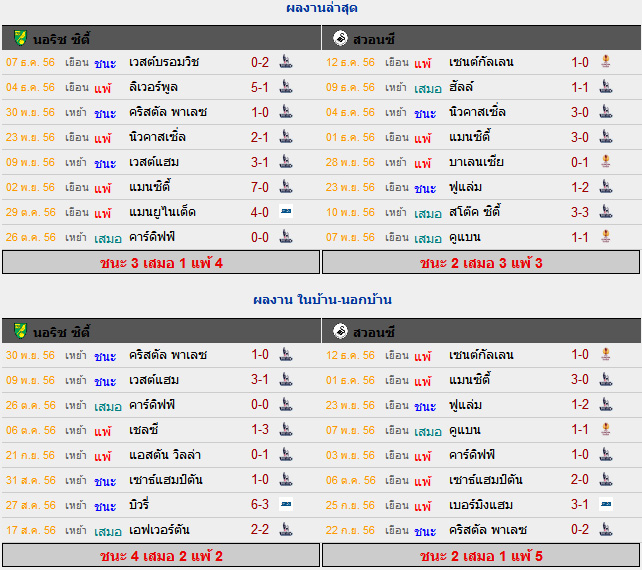Click league icon in ฮัลล์ 1-1 row

[x=606, y=86]
